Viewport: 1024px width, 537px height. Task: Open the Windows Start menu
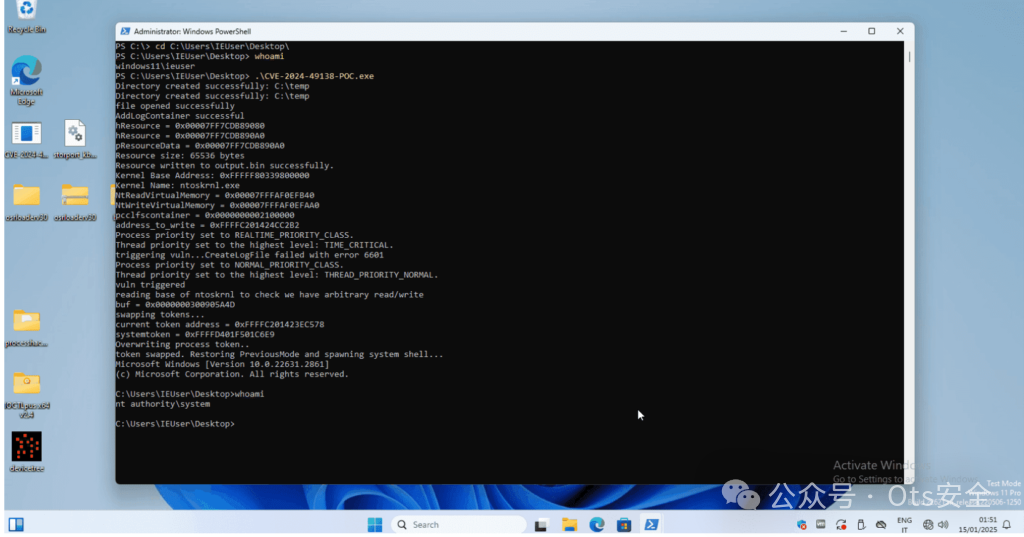click(x=375, y=525)
